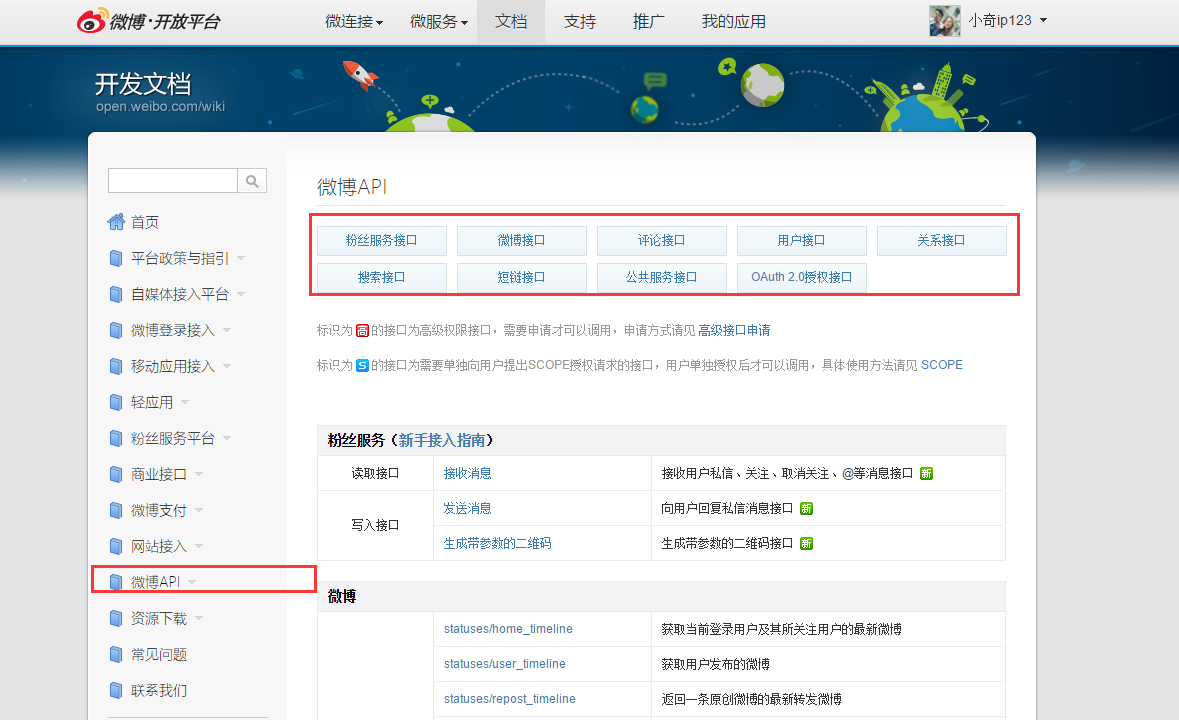Expand the 微博登录接入 sidebar arrow
The image size is (1179, 720).
point(227,330)
